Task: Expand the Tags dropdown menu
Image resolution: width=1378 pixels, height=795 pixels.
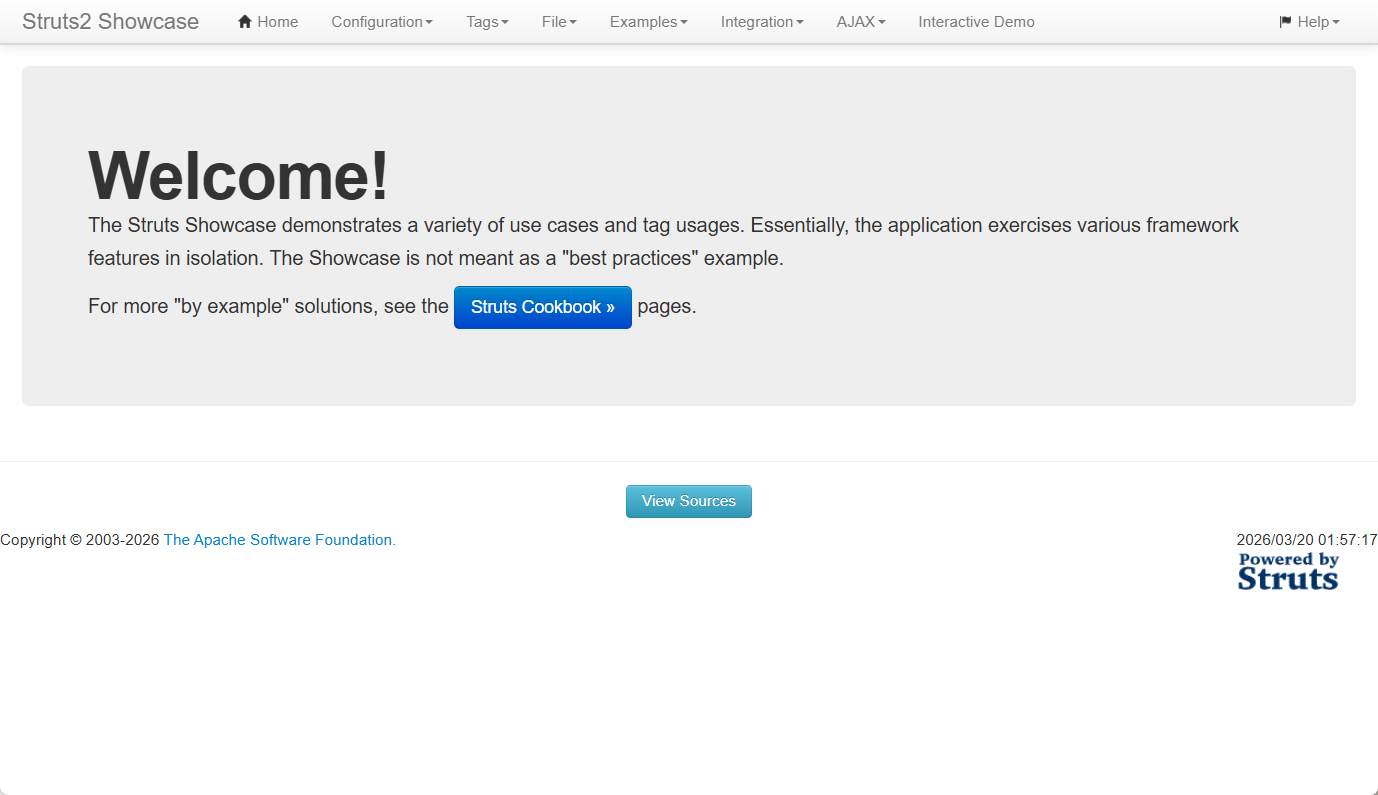Action: click(x=487, y=22)
